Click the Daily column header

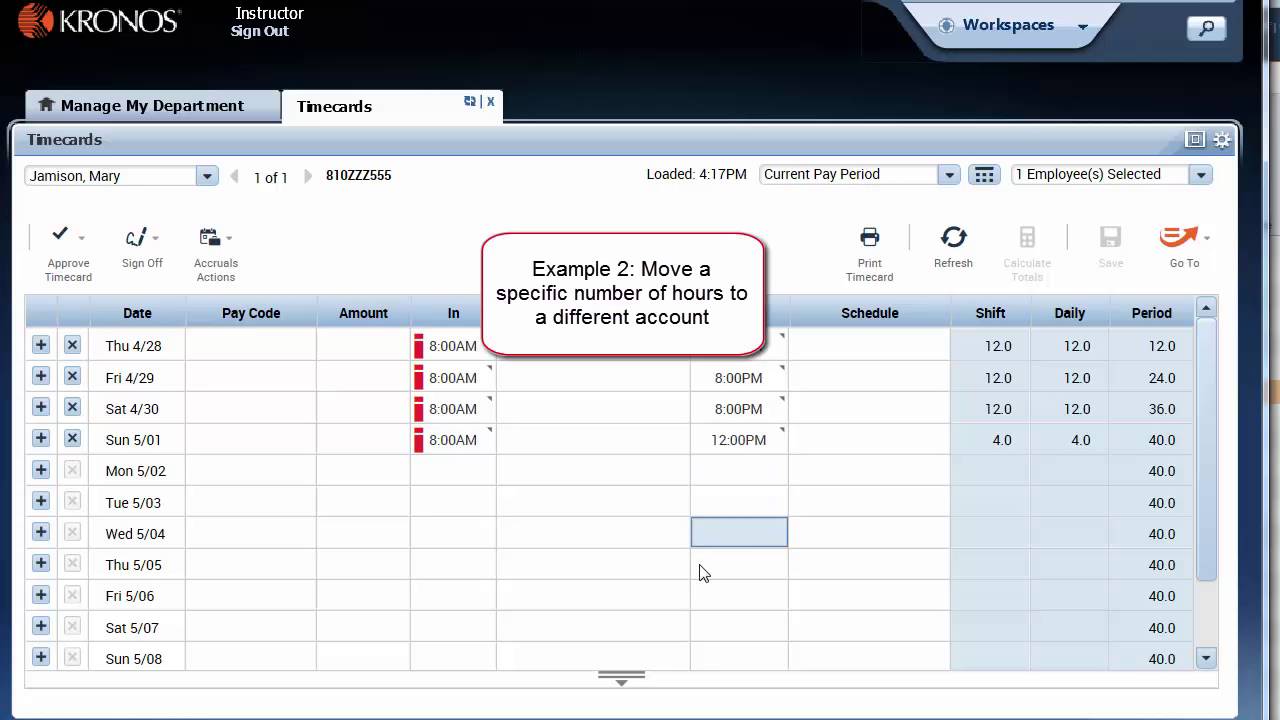tap(1069, 313)
